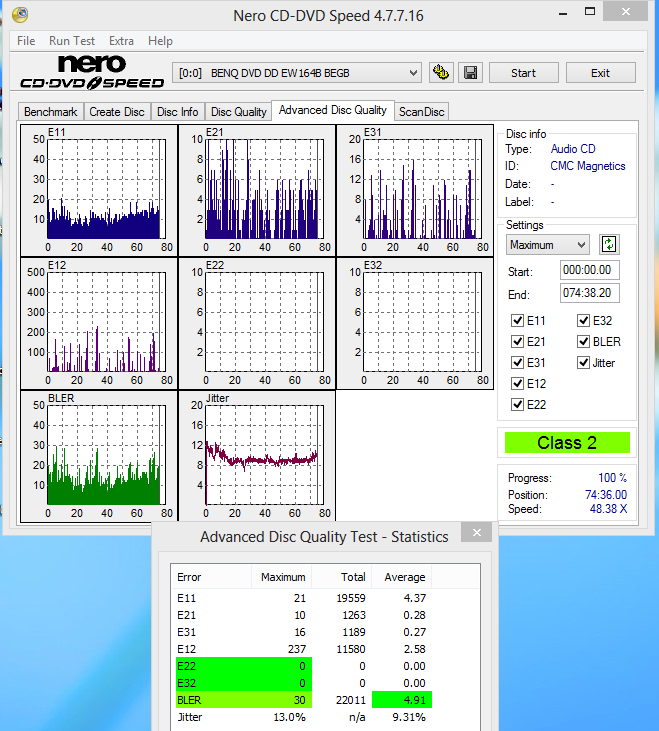Viewport: 659px width, 731px height.
Task: Click the Position value 74:36.00
Action: pos(606,495)
